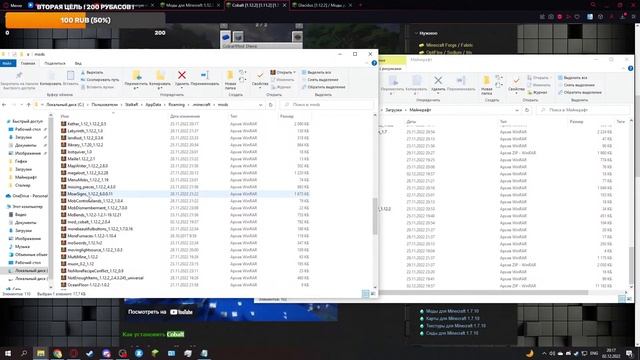Click Моды для Minecraft 1.7.10 link
The height and width of the screenshot is (360, 640).
tap(452, 311)
